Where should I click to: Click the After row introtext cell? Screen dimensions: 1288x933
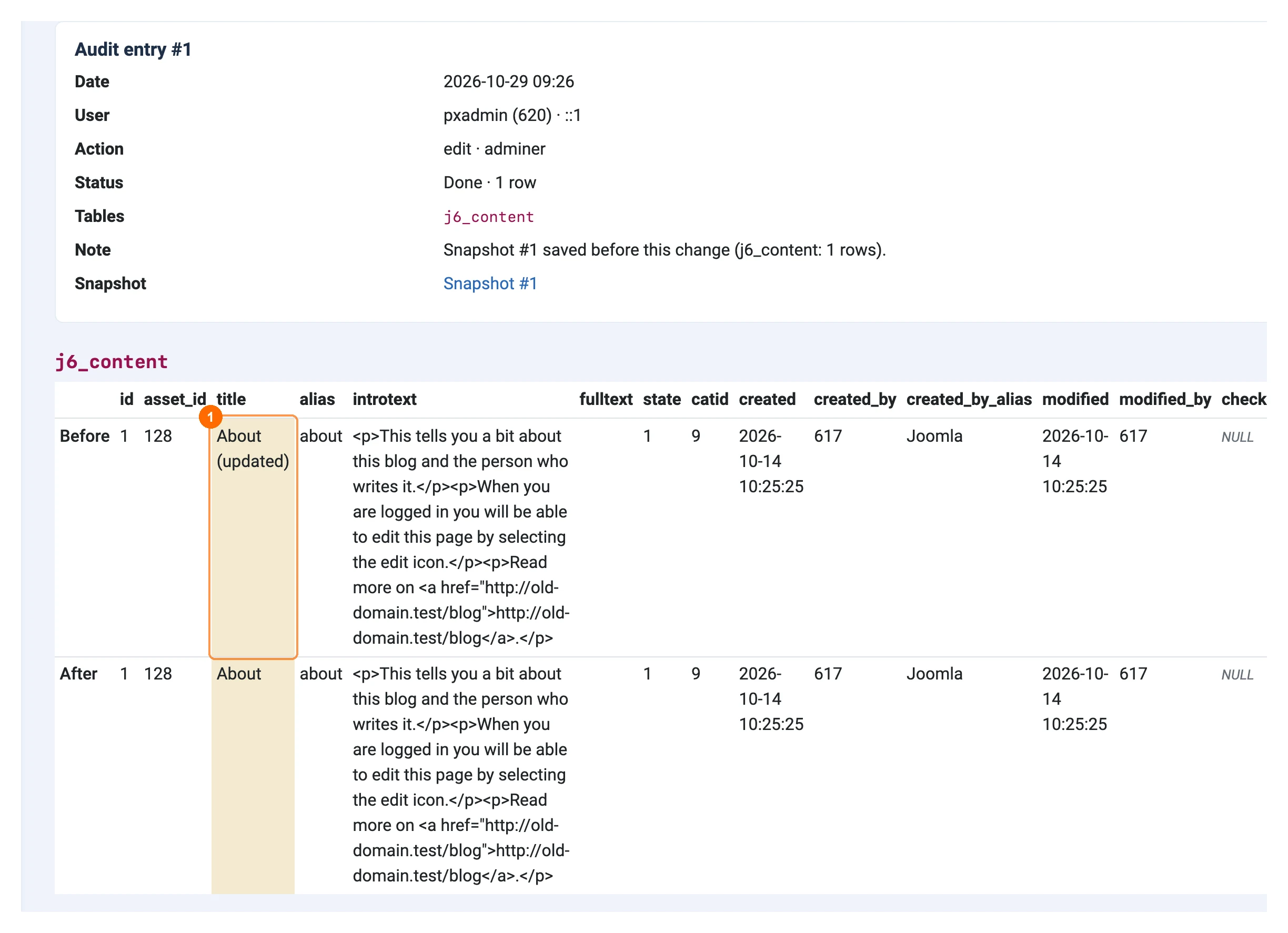tap(460, 775)
